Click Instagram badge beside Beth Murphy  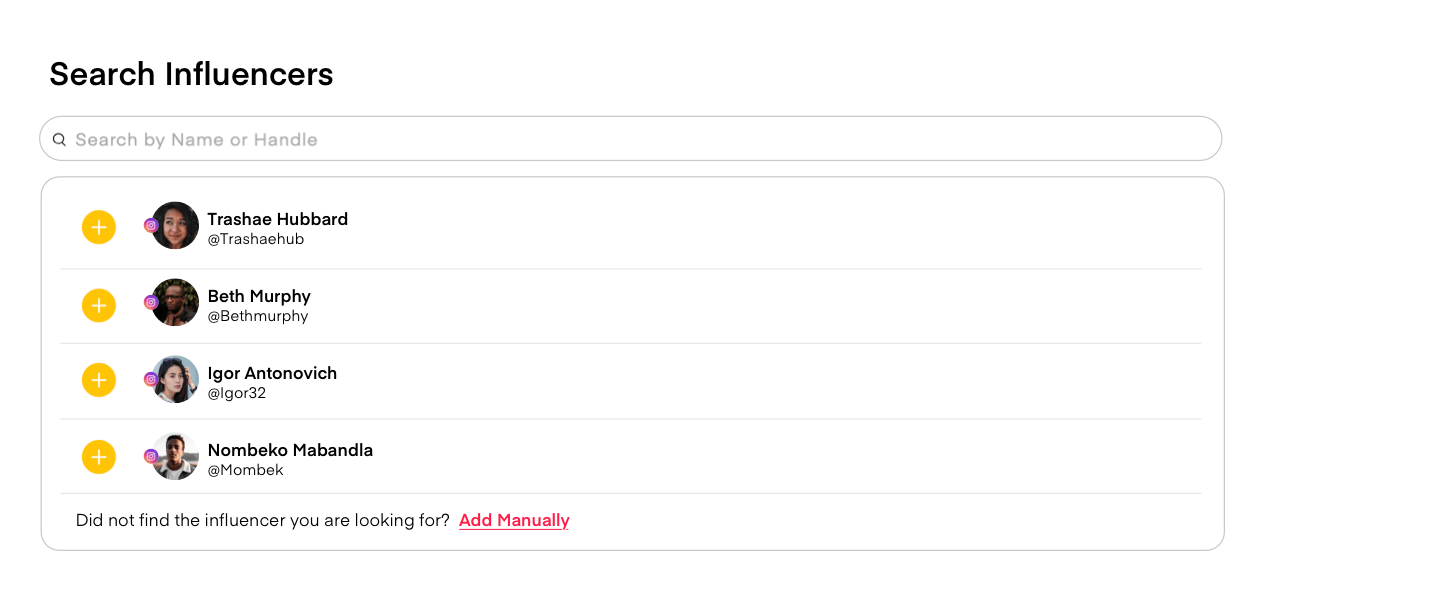[x=151, y=302]
